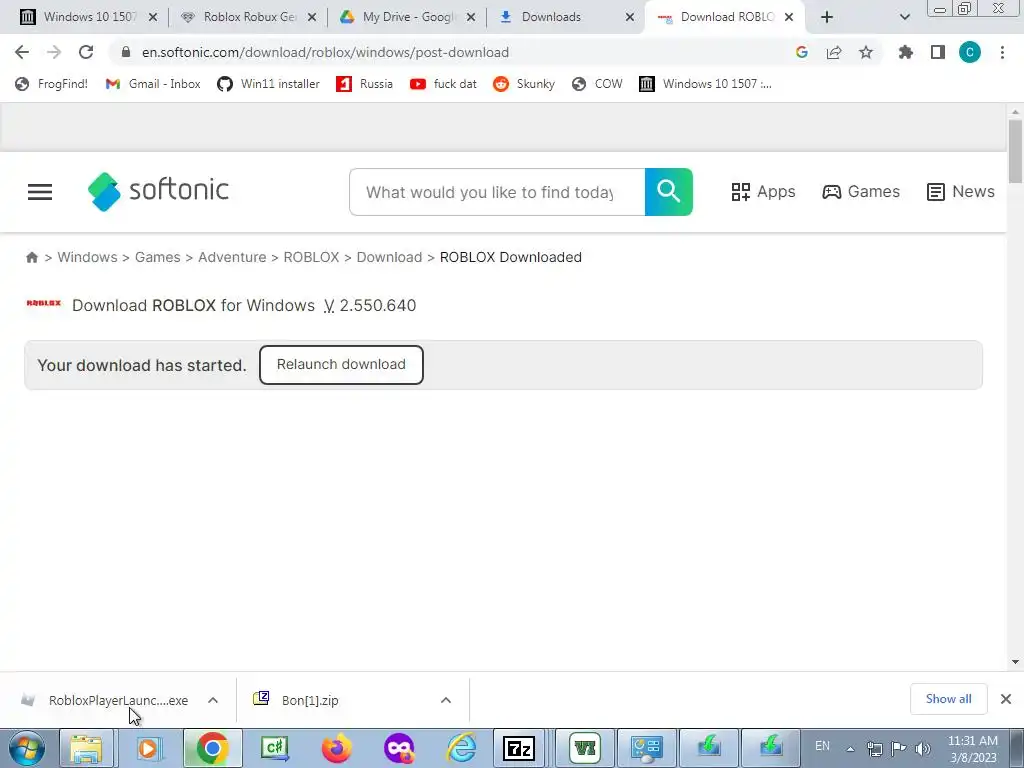Viewport: 1024px width, 768px height.
Task: Go back to the previous page
Action: tap(22, 52)
